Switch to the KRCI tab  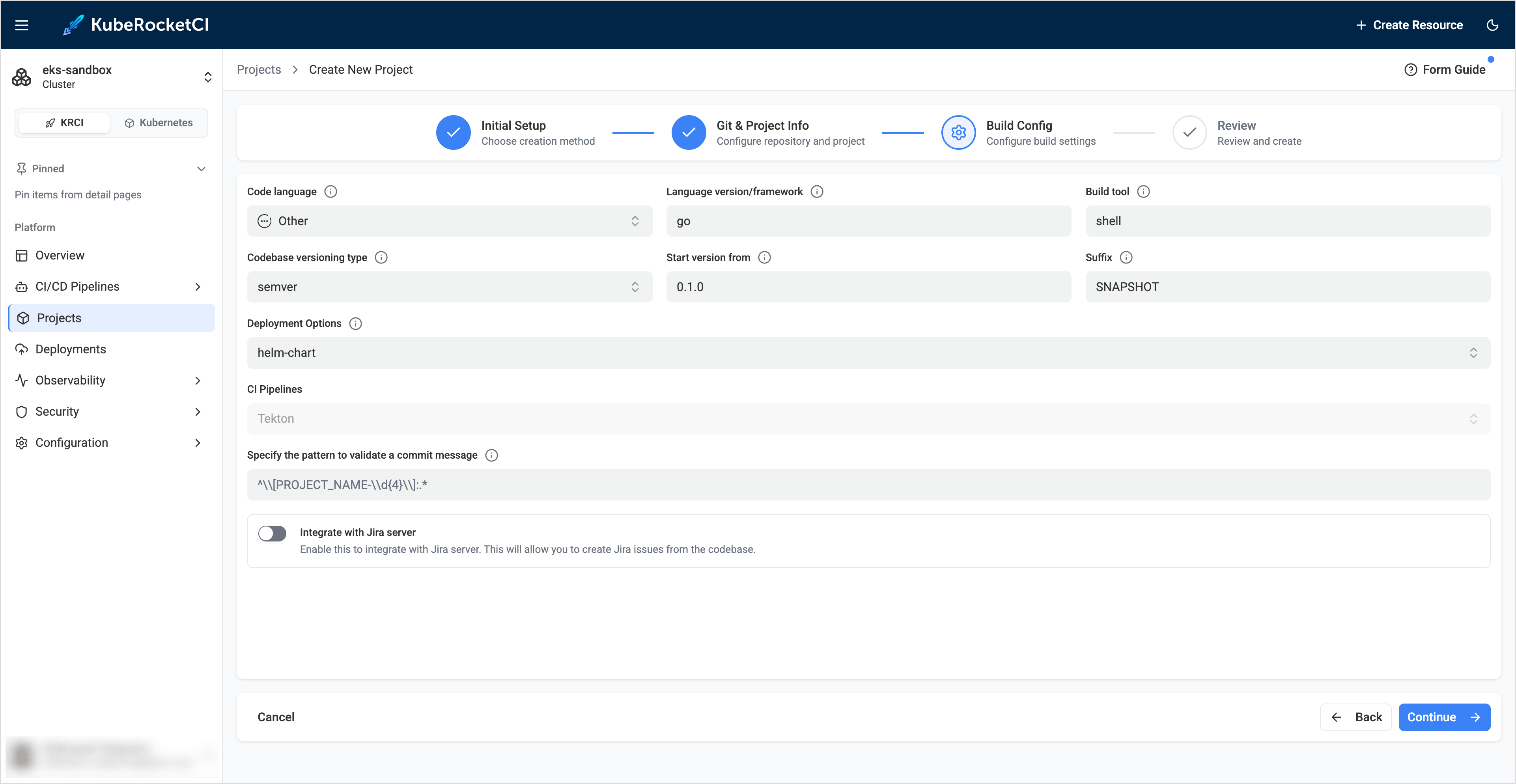click(64, 122)
